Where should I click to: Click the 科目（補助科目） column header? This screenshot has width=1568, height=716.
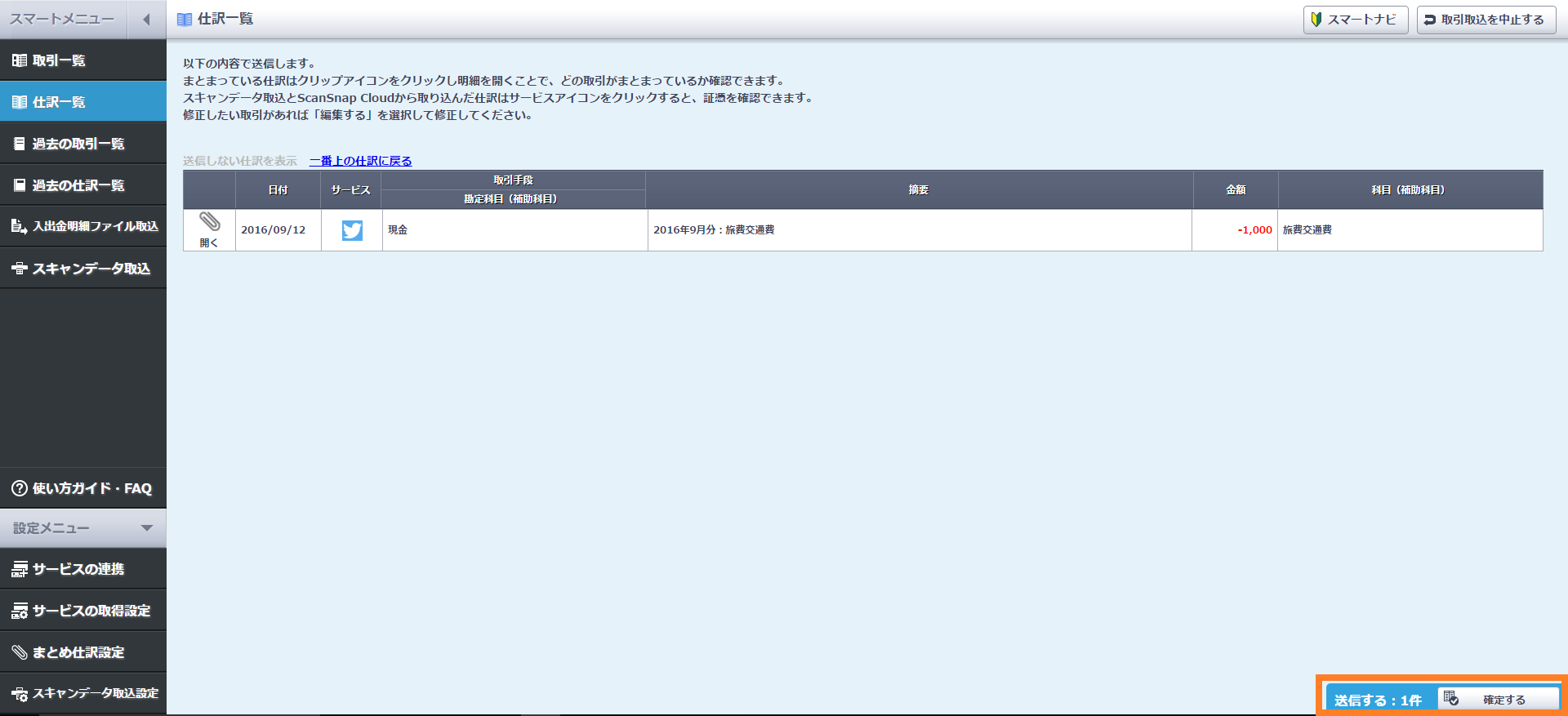coord(1410,189)
